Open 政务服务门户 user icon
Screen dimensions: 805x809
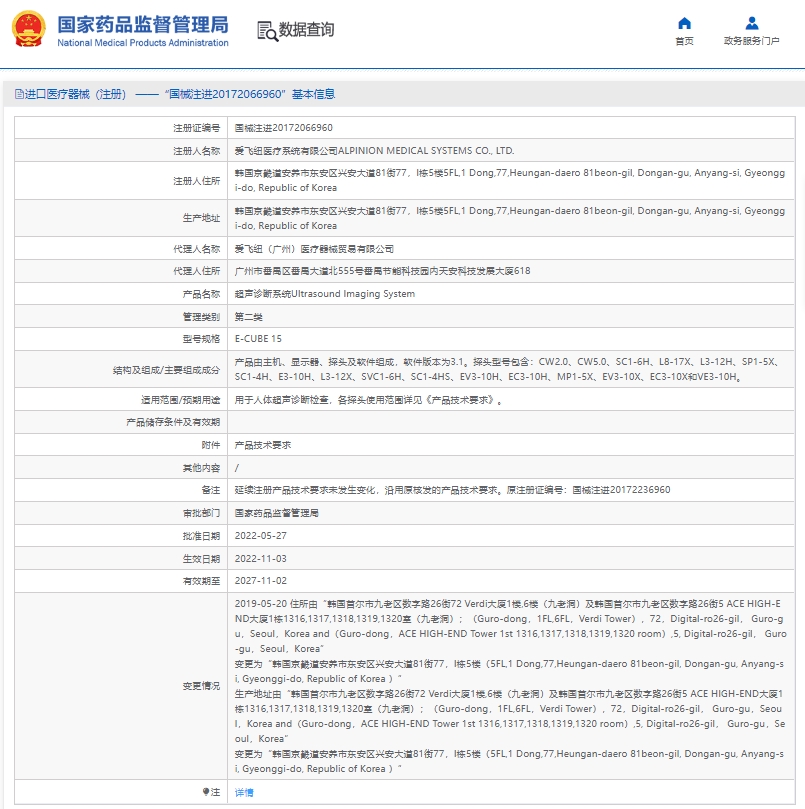tap(752, 23)
